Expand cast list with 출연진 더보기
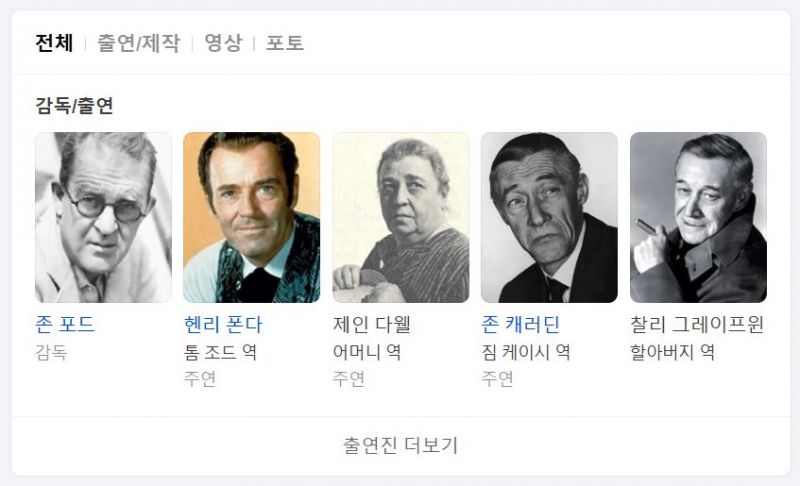 point(400,445)
